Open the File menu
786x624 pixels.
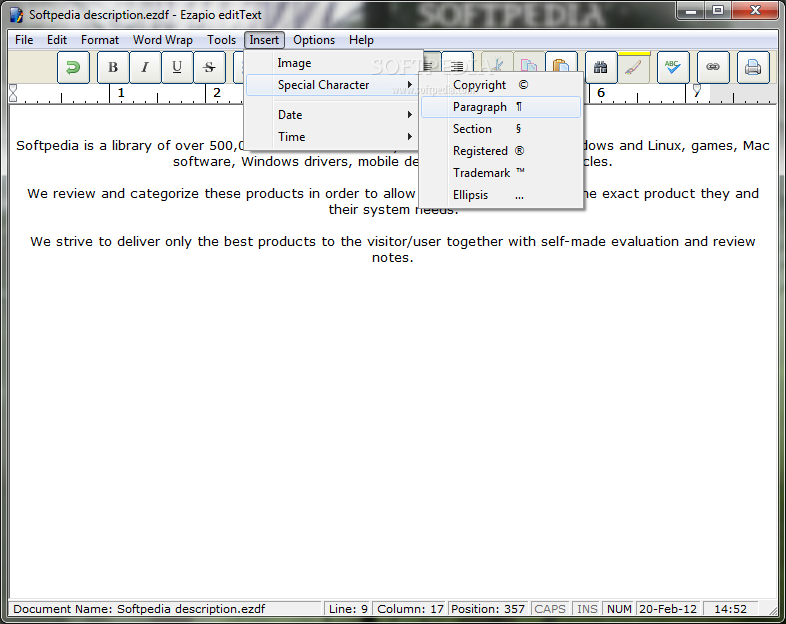click(24, 40)
